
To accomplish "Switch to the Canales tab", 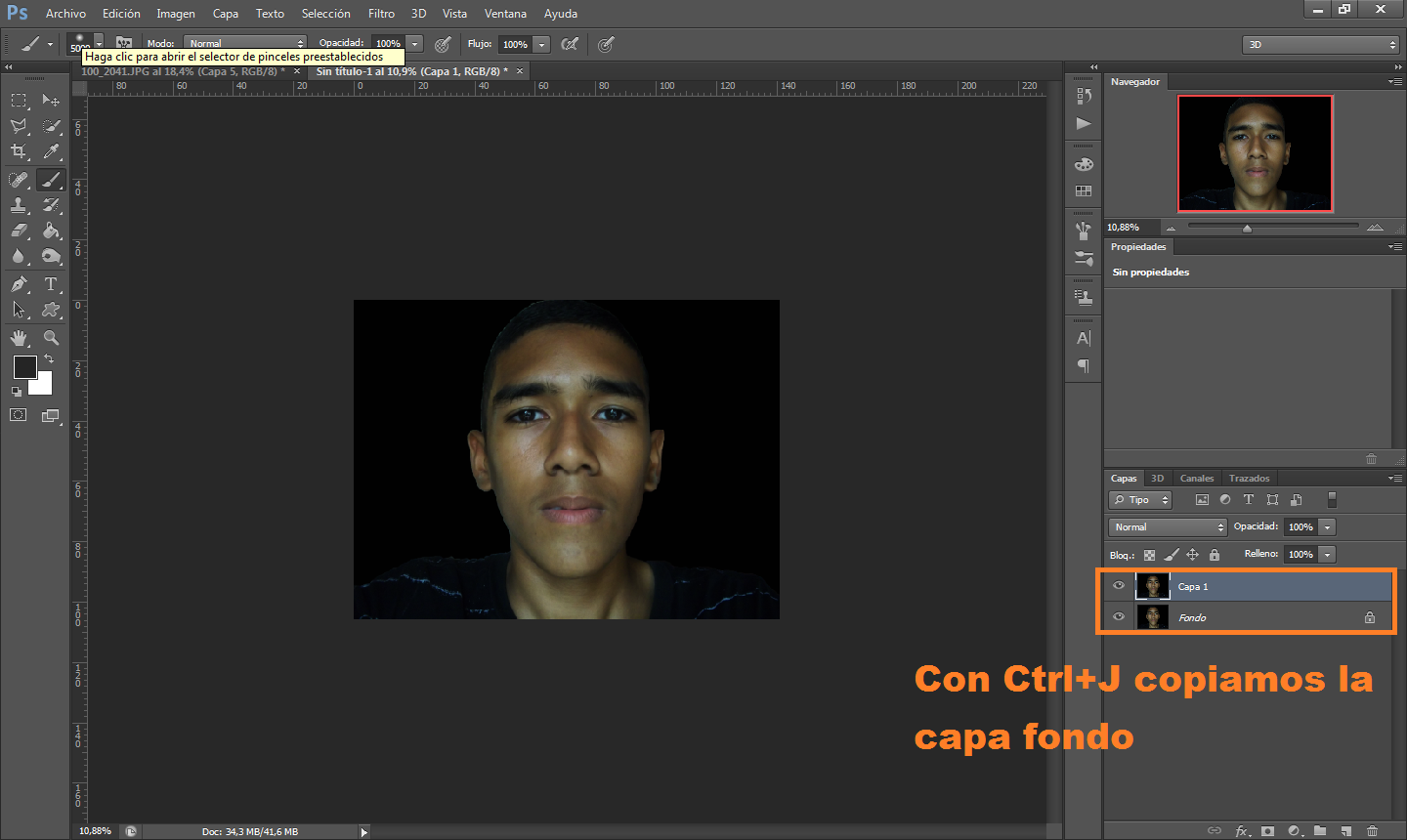I will point(1197,478).
